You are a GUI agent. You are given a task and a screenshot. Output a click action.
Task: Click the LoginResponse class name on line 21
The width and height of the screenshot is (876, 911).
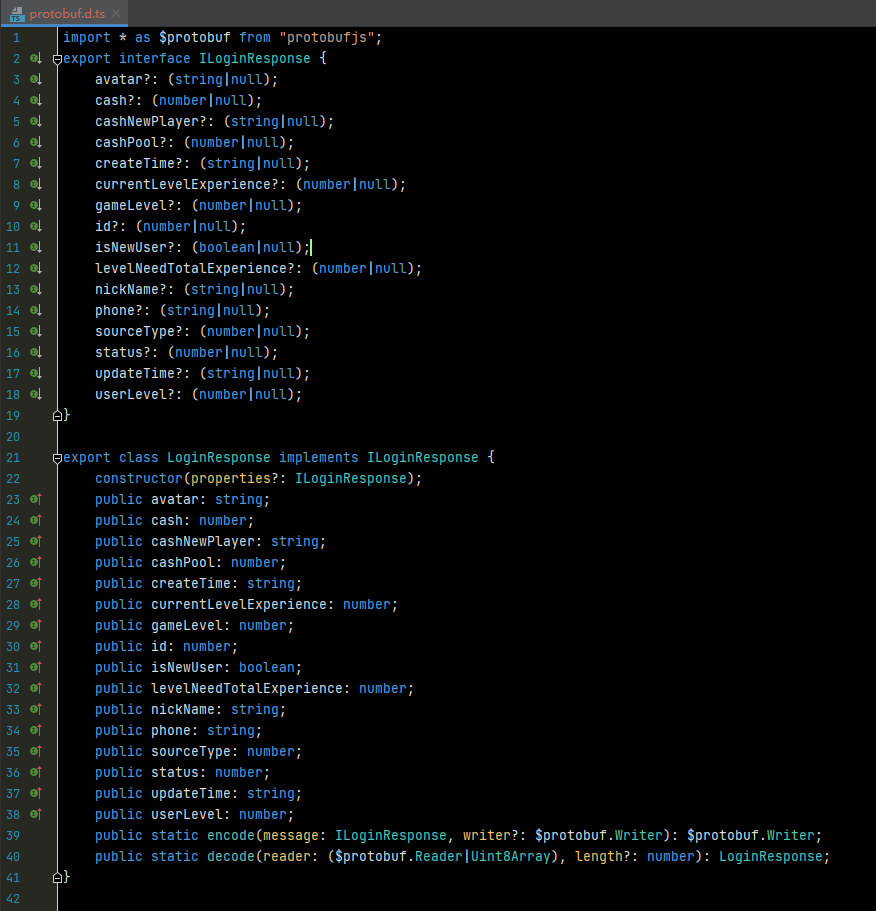(218, 457)
